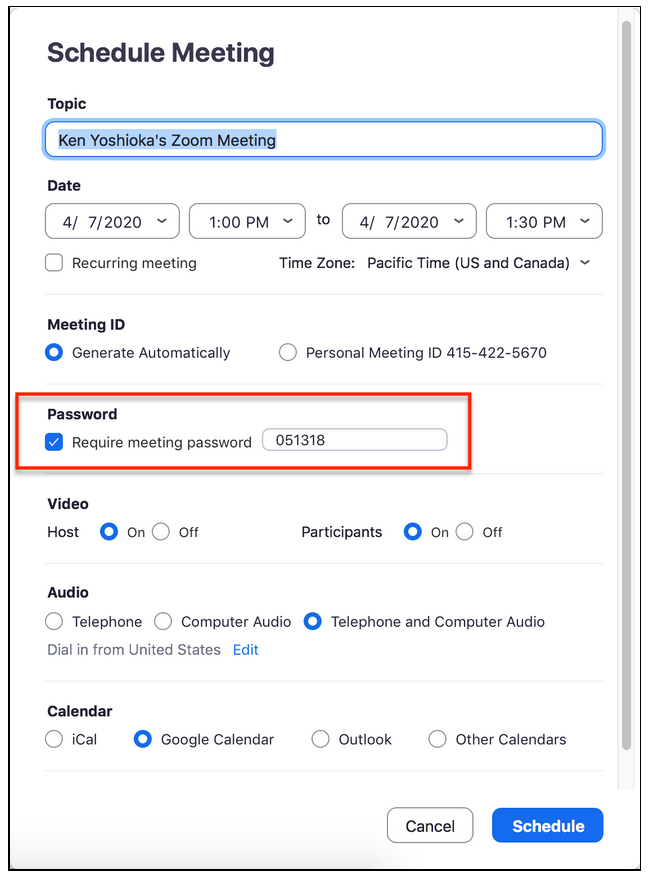
Task: Open the end date dropdown
Action: pyautogui.click(x=408, y=222)
